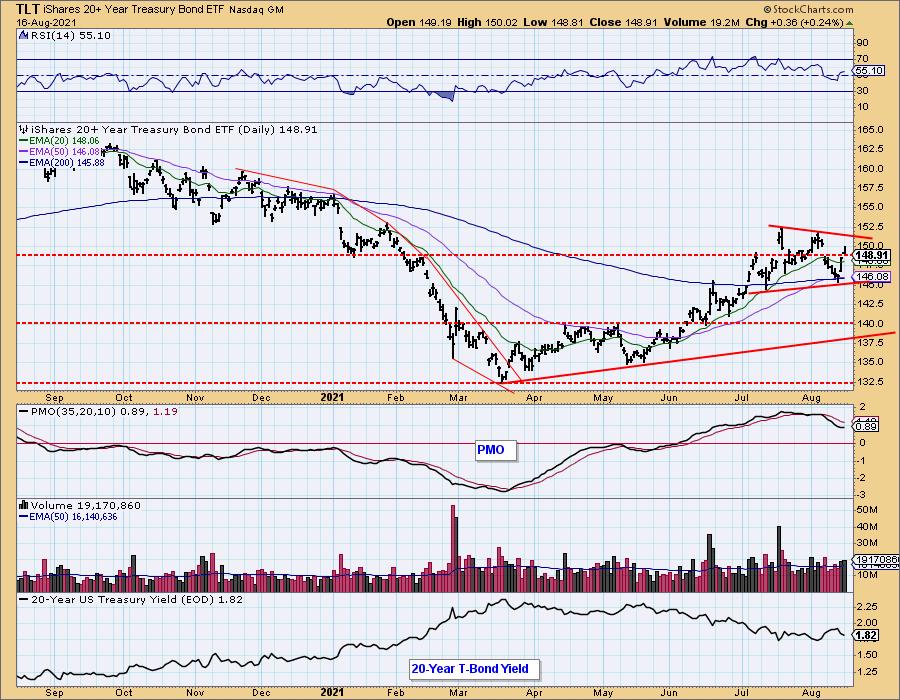
Task: Click the Close 148.91 value in header
Action: pyautogui.click(x=623, y=22)
